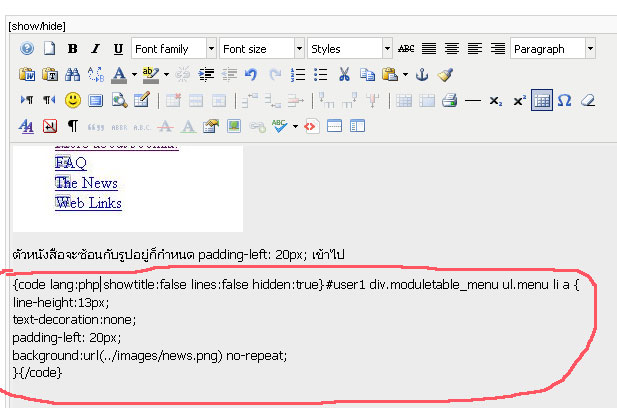This screenshot has width=617, height=408.
Task: Open the Font family dropdown
Action: tap(174, 48)
